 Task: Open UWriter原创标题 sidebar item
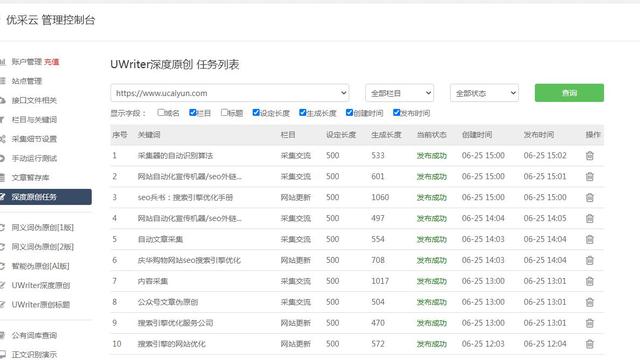(x=40, y=304)
